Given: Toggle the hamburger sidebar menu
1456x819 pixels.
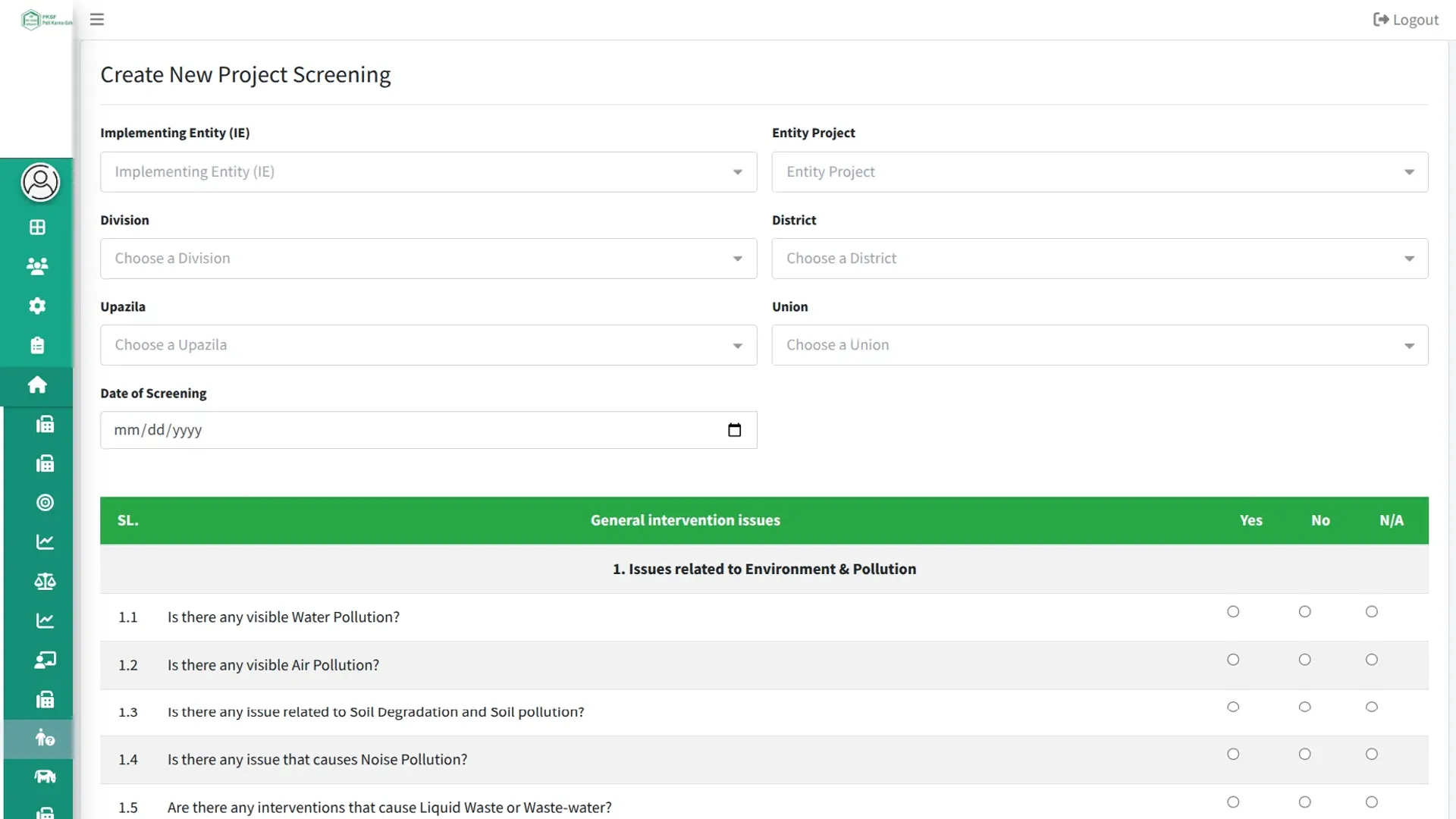Looking at the screenshot, I should pyautogui.click(x=96, y=20).
